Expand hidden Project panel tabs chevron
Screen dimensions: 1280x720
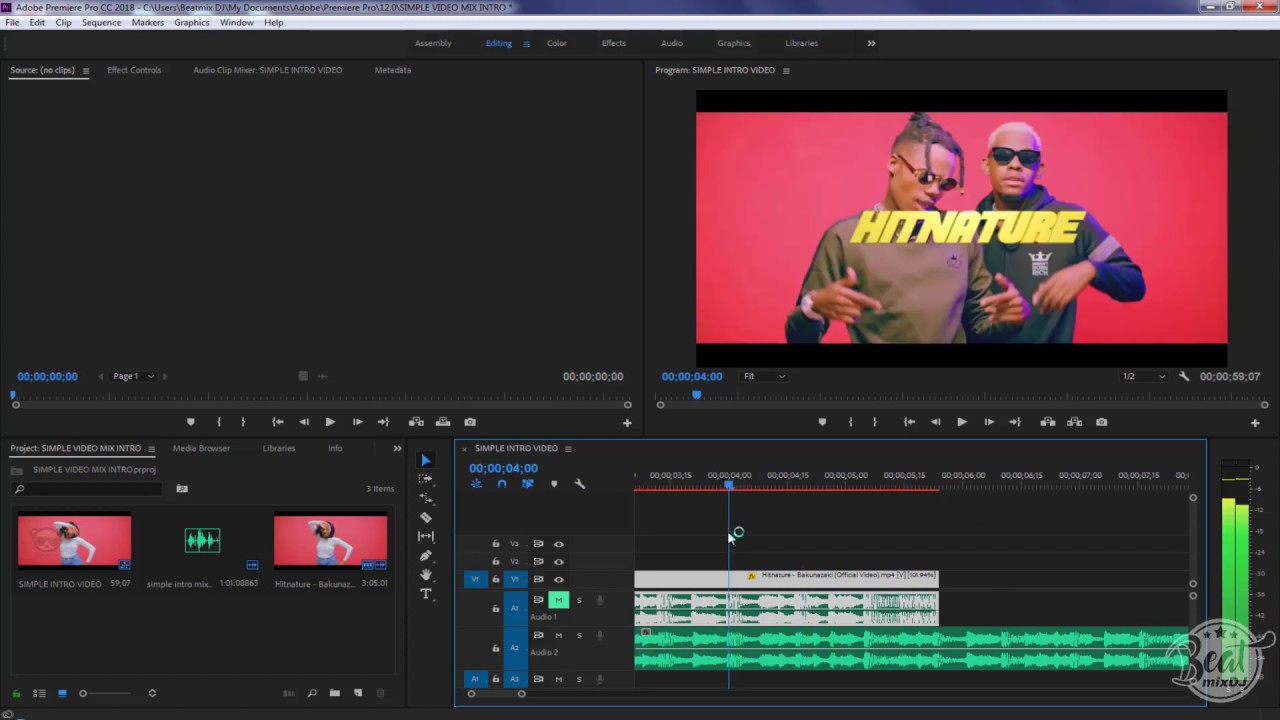(397, 448)
